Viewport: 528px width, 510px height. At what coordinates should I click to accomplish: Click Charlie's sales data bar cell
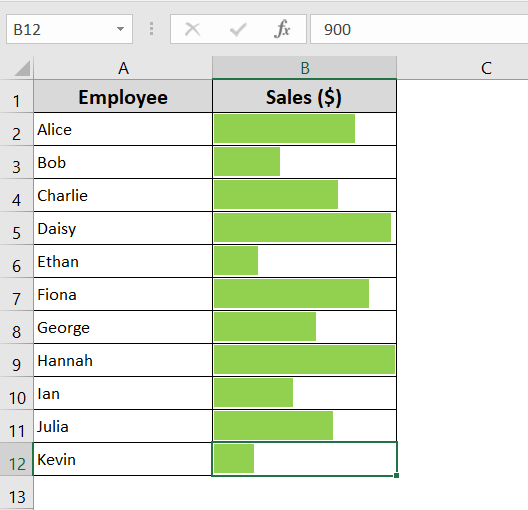304,195
